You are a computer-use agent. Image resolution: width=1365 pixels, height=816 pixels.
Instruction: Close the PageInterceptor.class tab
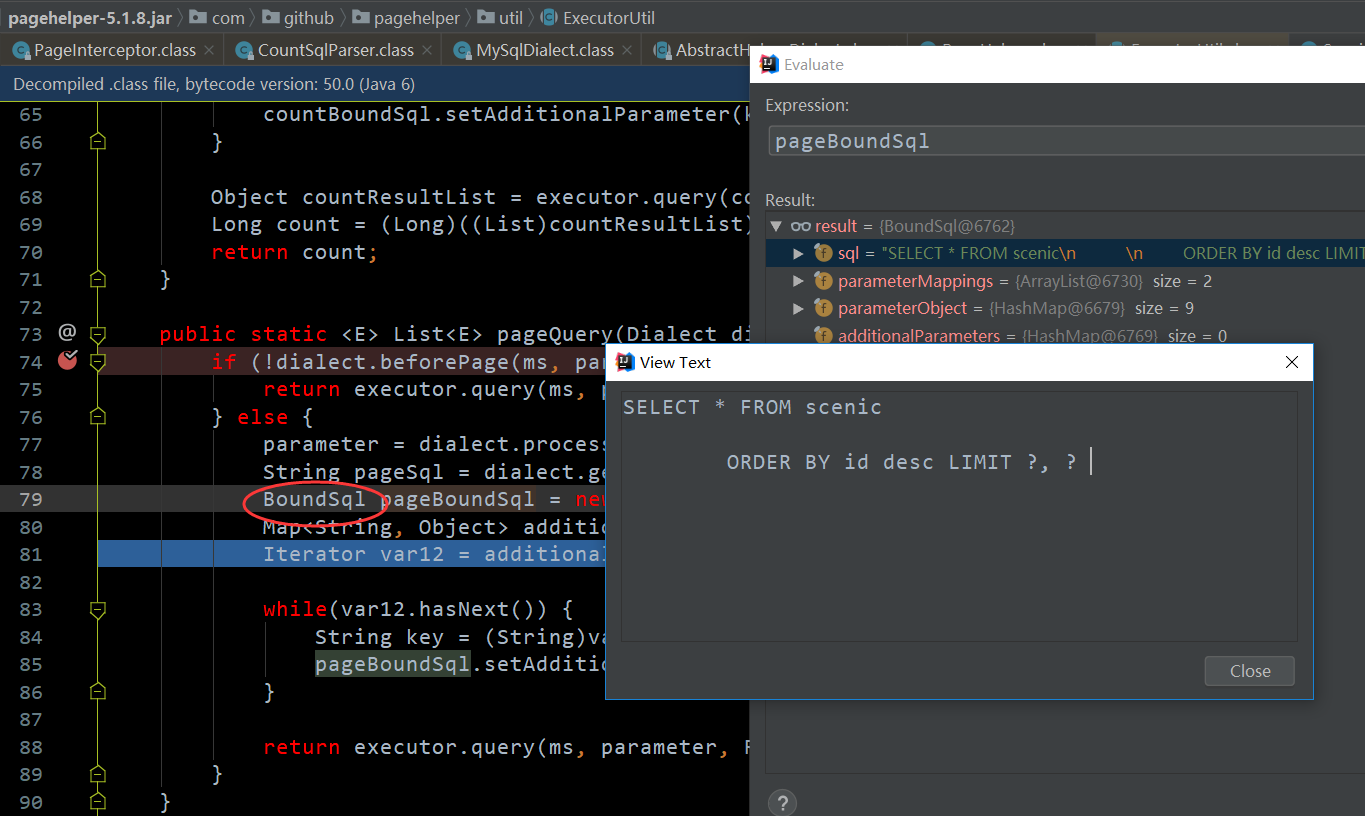(x=208, y=50)
